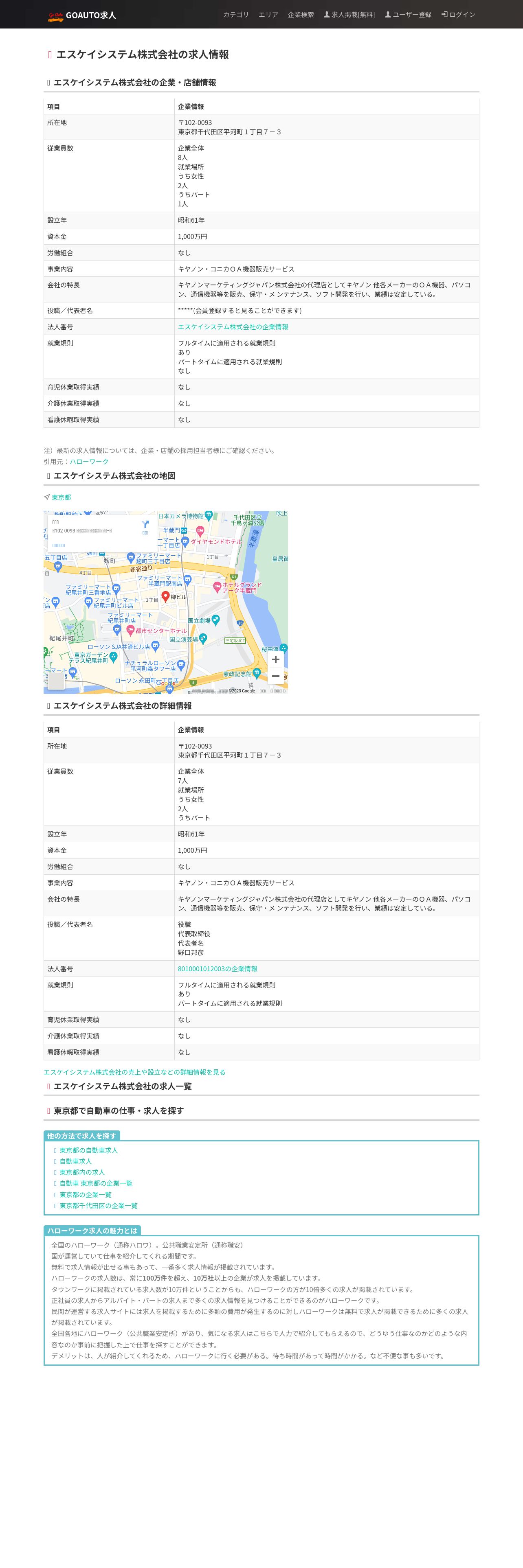Open the 自動車求人 link
Screen dimensions: 523x1568
[x=75, y=1161]
